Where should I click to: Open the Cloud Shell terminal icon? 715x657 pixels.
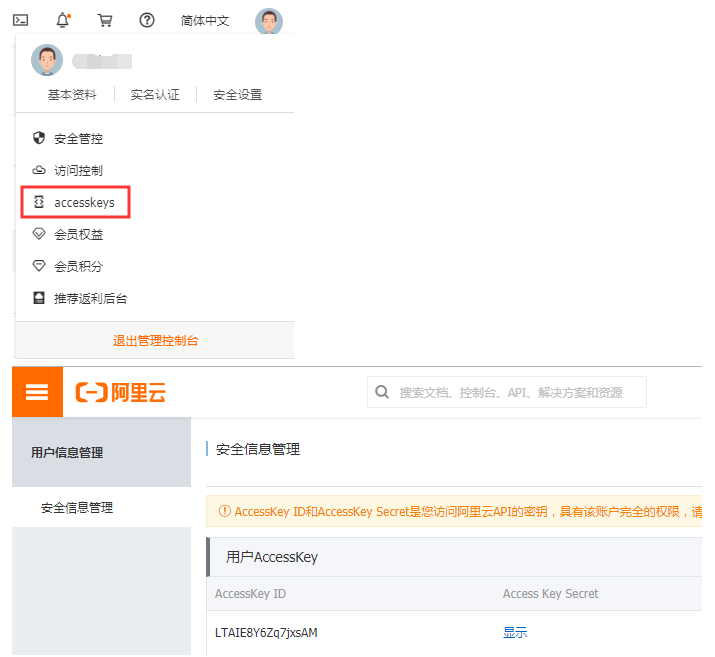tap(21, 20)
